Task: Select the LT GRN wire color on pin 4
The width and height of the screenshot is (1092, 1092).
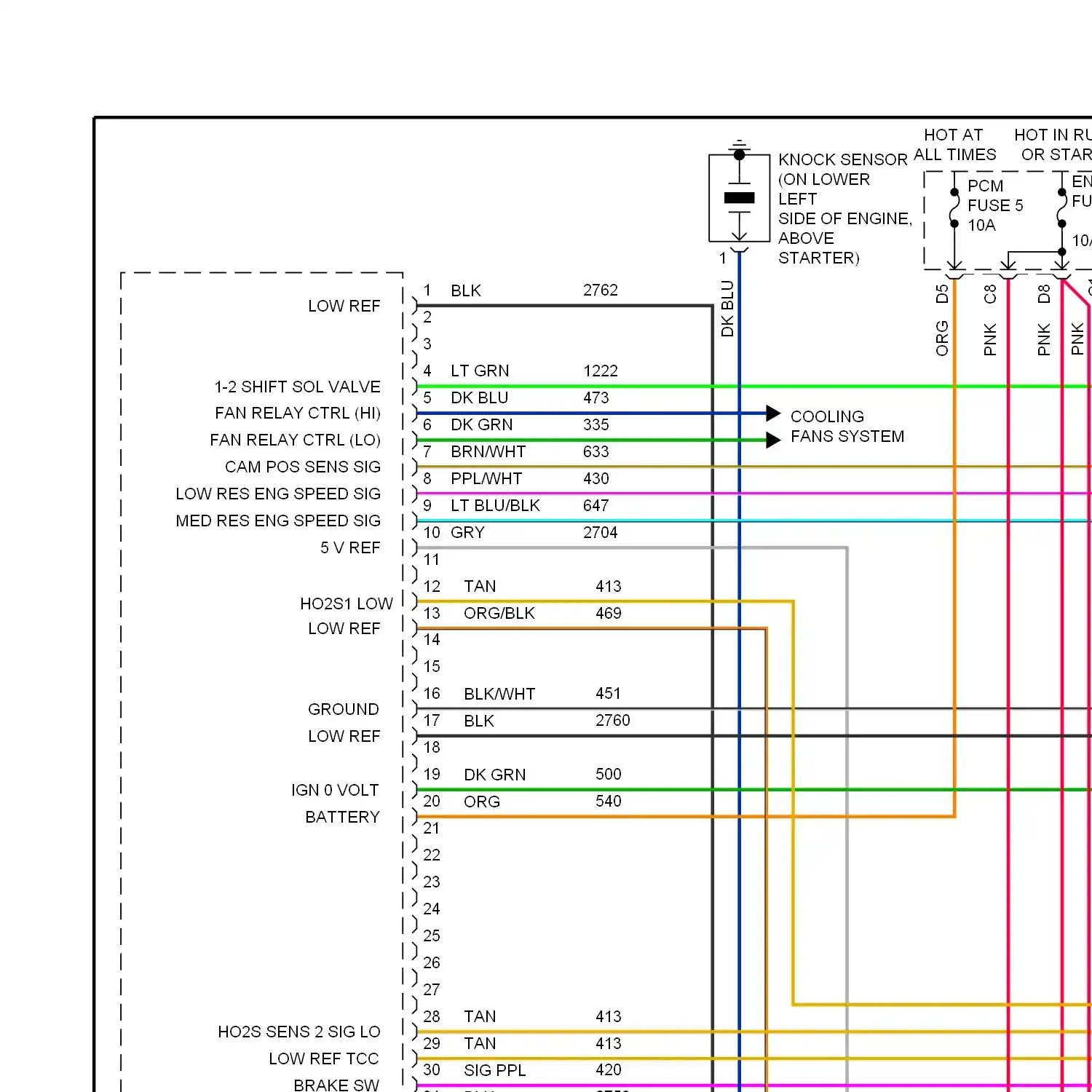Action: tap(479, 371)
